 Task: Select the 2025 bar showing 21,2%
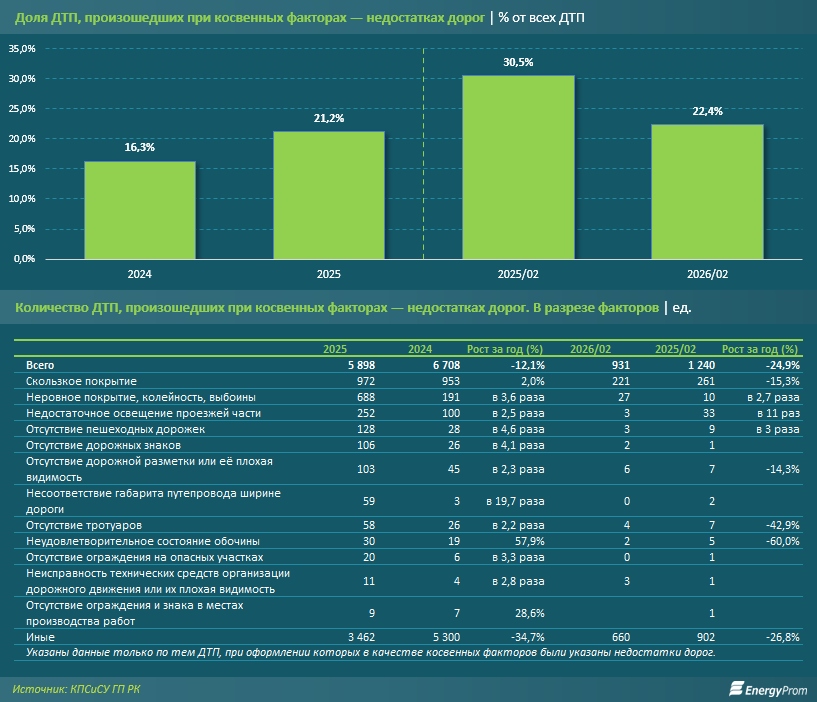click(329, 195)
